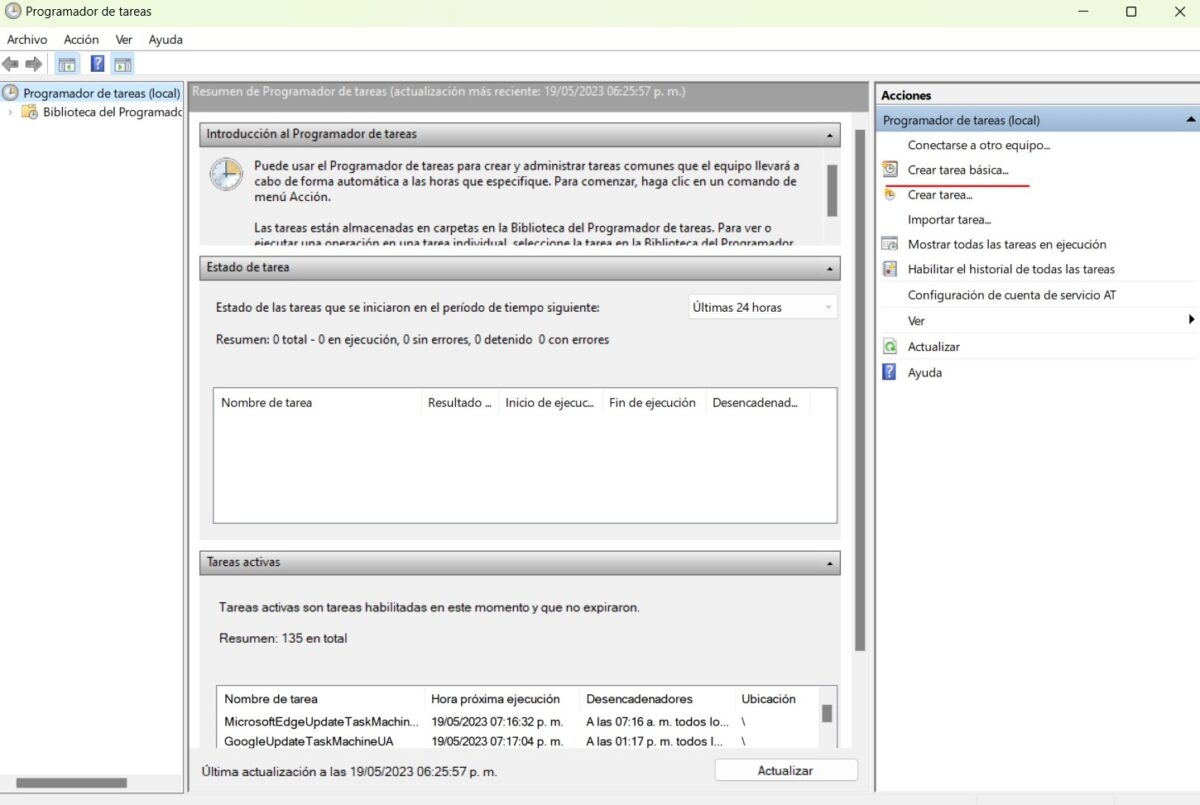Open Ayuda via the blue question mark toolbar icon
The width and height of the screenshot is (1200, 805).
pos(96,63)
